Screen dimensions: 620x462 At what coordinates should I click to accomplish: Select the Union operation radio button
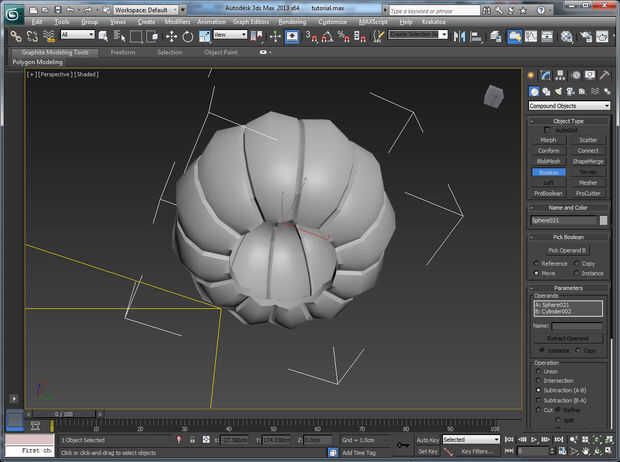(536, 371)
